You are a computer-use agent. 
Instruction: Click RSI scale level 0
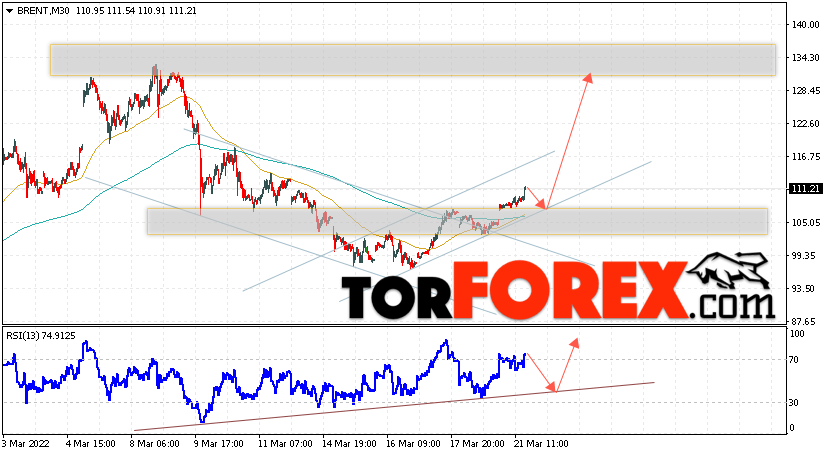click(x=792, y=428)
